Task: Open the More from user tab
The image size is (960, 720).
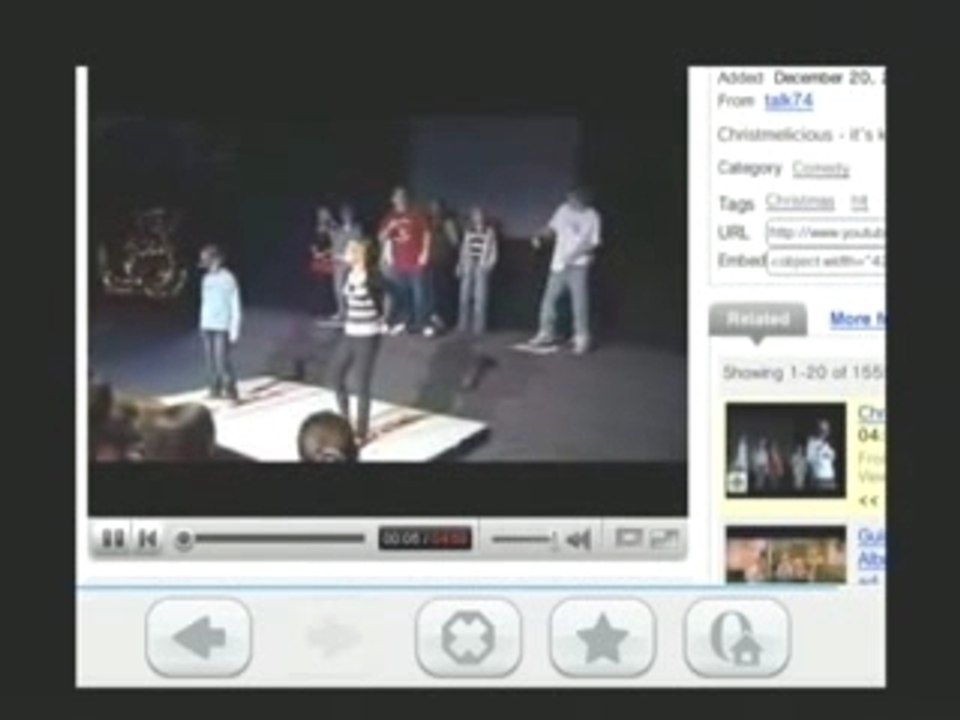Action: tap(857, 319)
